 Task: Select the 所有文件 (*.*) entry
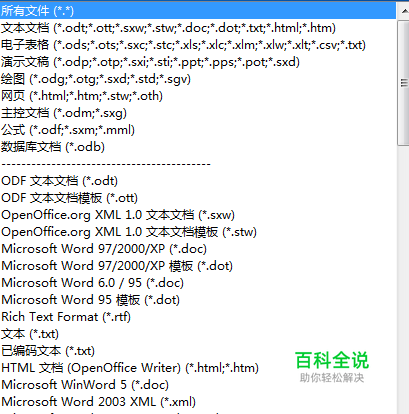(x=198, y=11)
